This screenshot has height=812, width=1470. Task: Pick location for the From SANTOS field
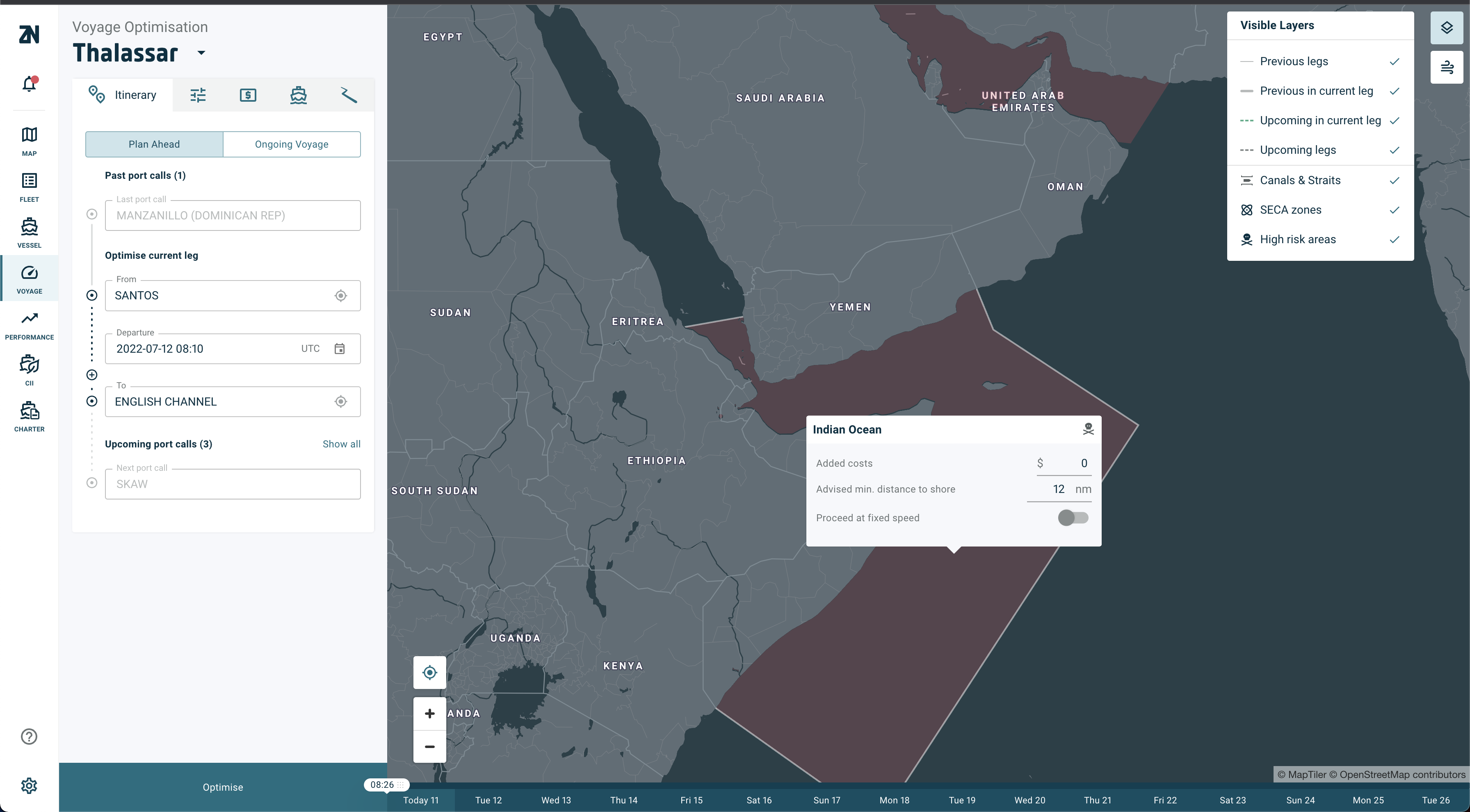coord(341,296)
